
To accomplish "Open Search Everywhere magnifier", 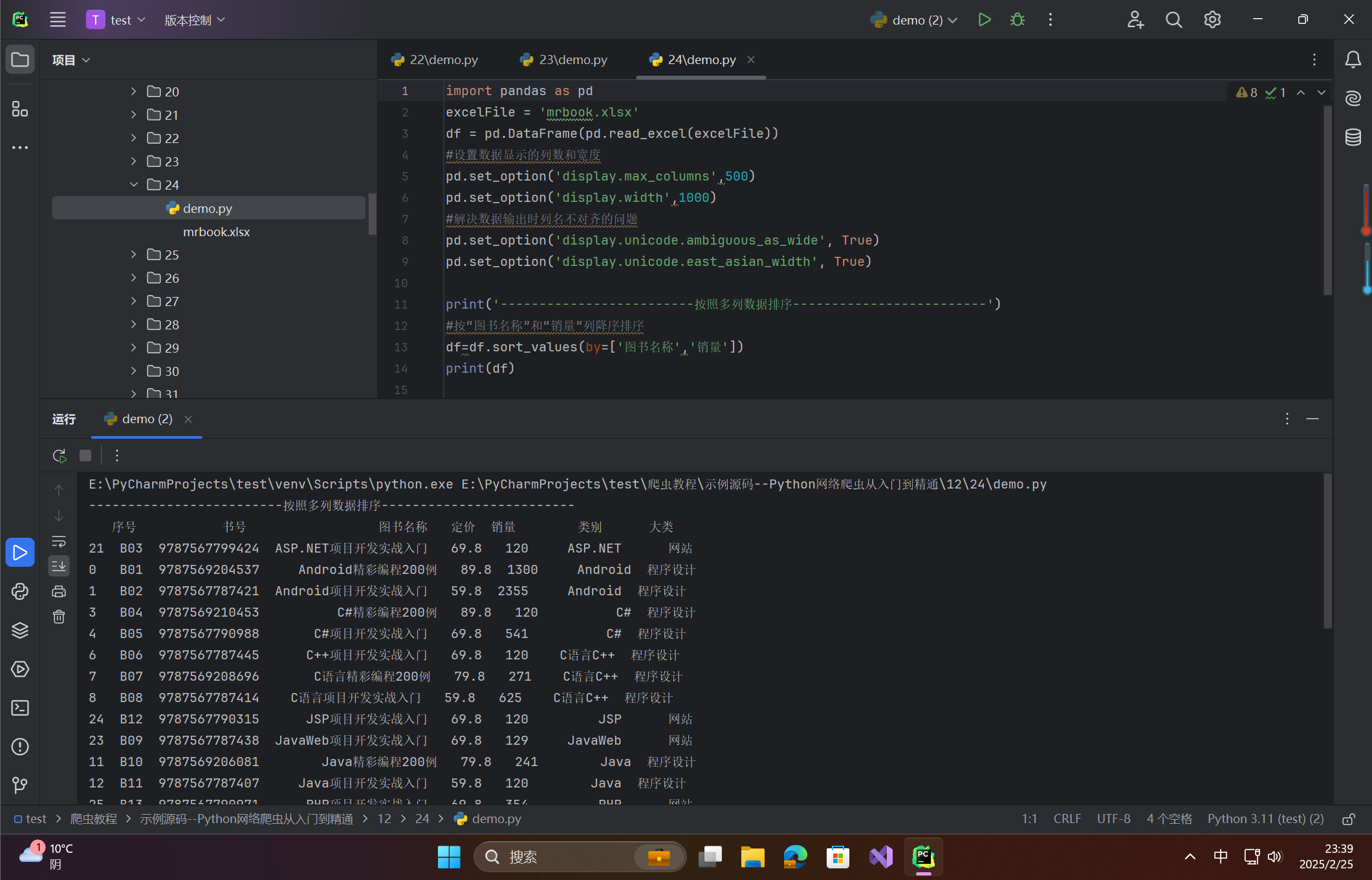I will tap(1173, 19).
